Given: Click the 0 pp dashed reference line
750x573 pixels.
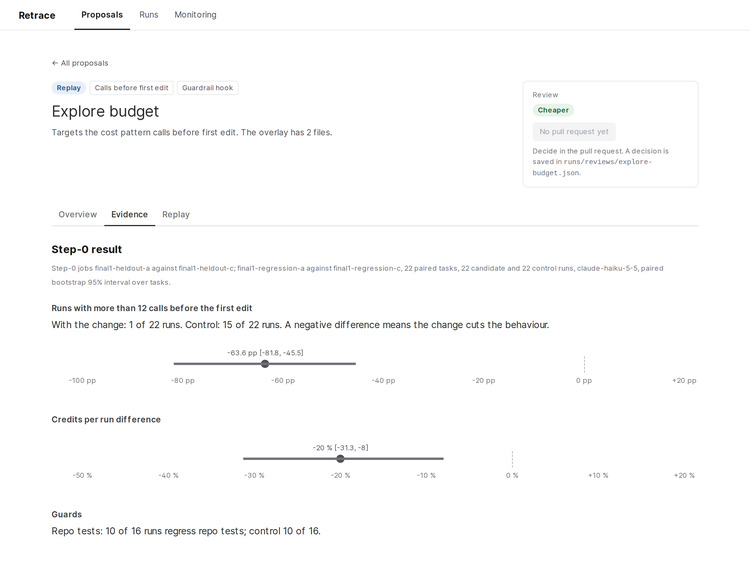Looking at the screenshot, I should click(584, 364).
